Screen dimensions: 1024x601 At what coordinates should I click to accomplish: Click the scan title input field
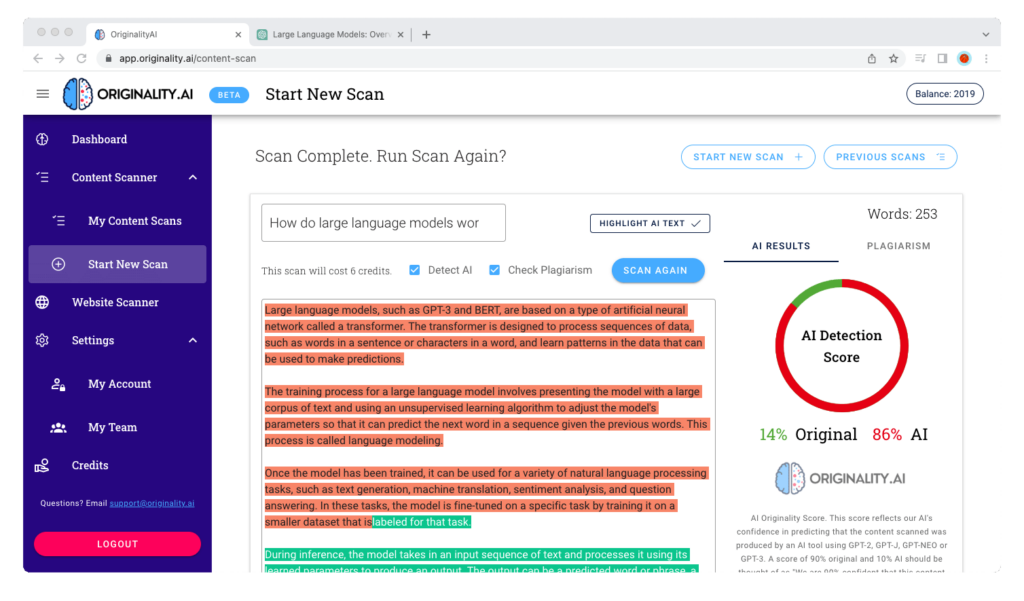[383, 223]
